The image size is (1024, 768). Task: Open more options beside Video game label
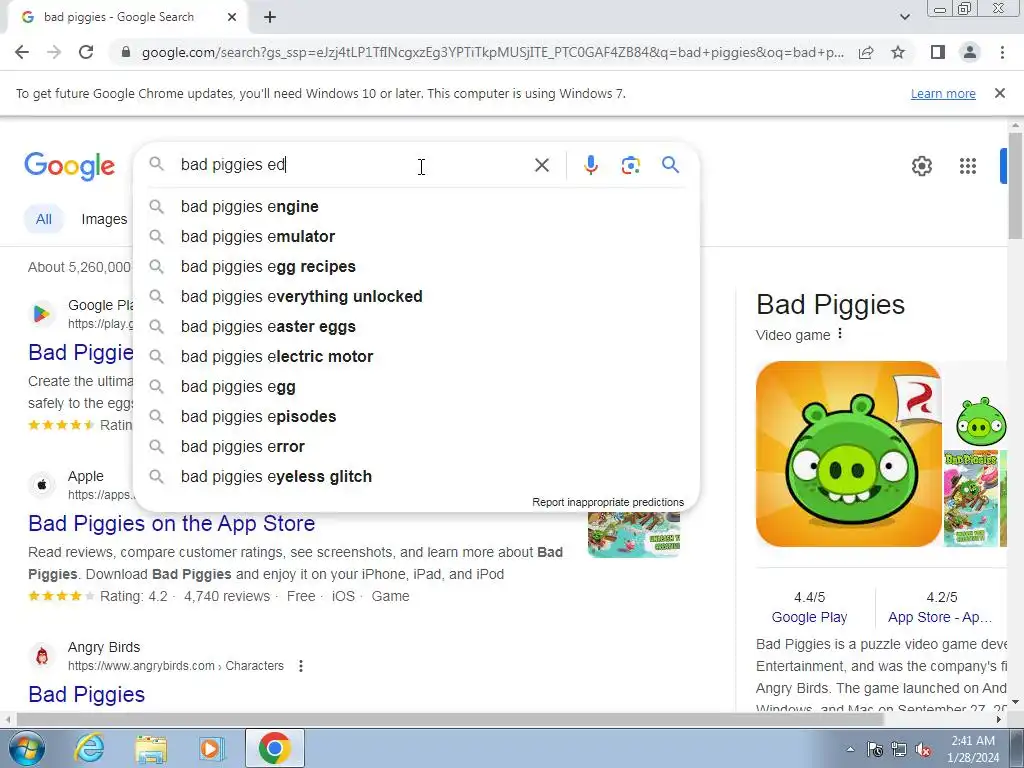click(x=840, y=334)
